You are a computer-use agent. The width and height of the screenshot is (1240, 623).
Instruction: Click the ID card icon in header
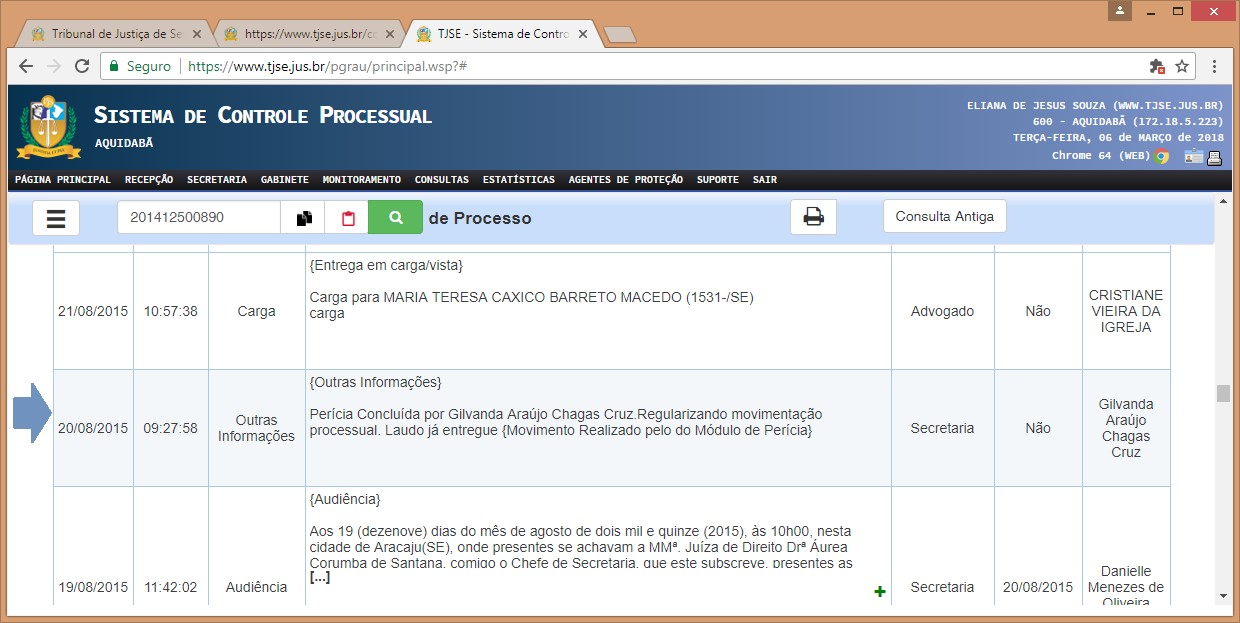click(x=1193, y=156)
